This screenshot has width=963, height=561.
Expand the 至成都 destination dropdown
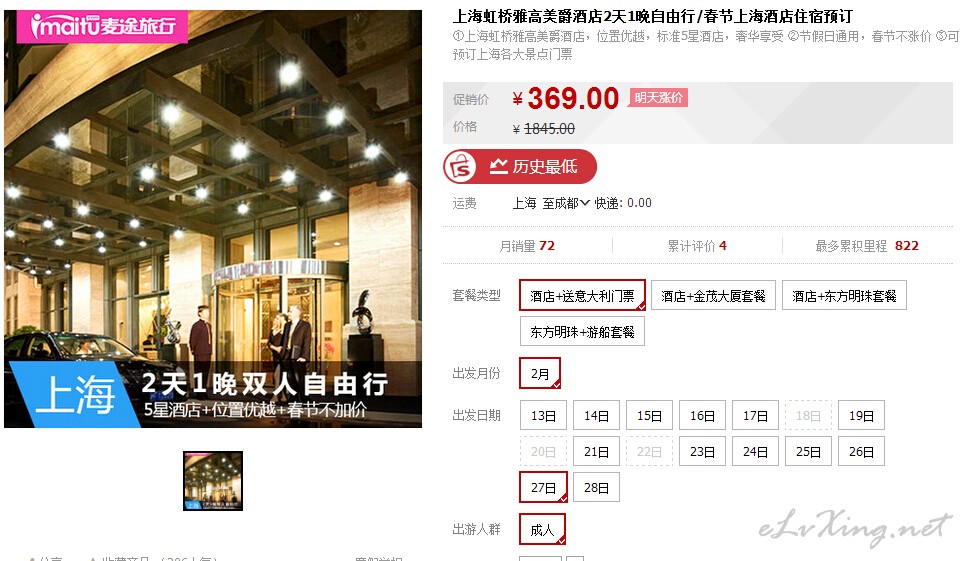point(566,203)
